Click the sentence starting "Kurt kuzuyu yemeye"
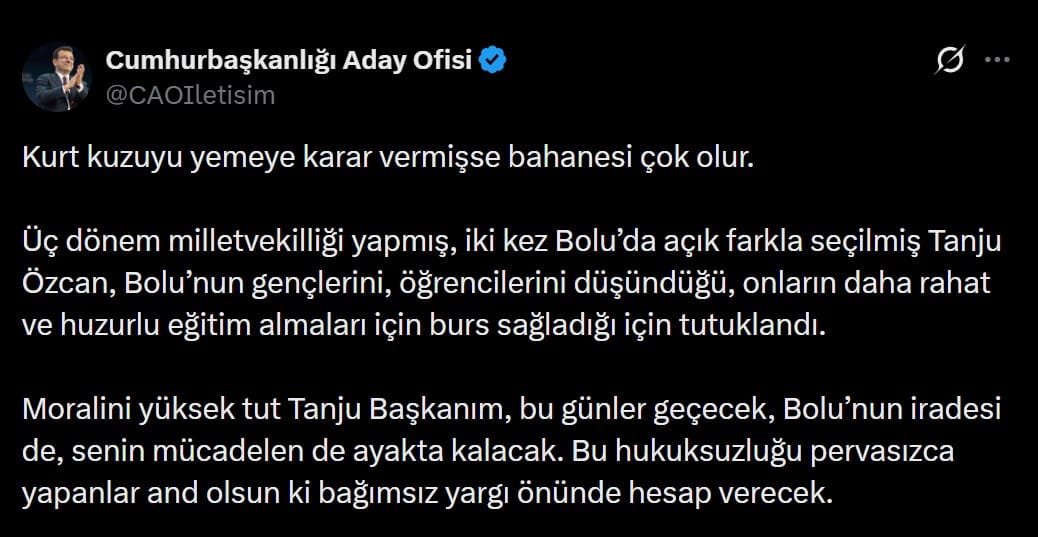Image resolution: width=1038 pixels, height=537 pixels. (386, 160)
